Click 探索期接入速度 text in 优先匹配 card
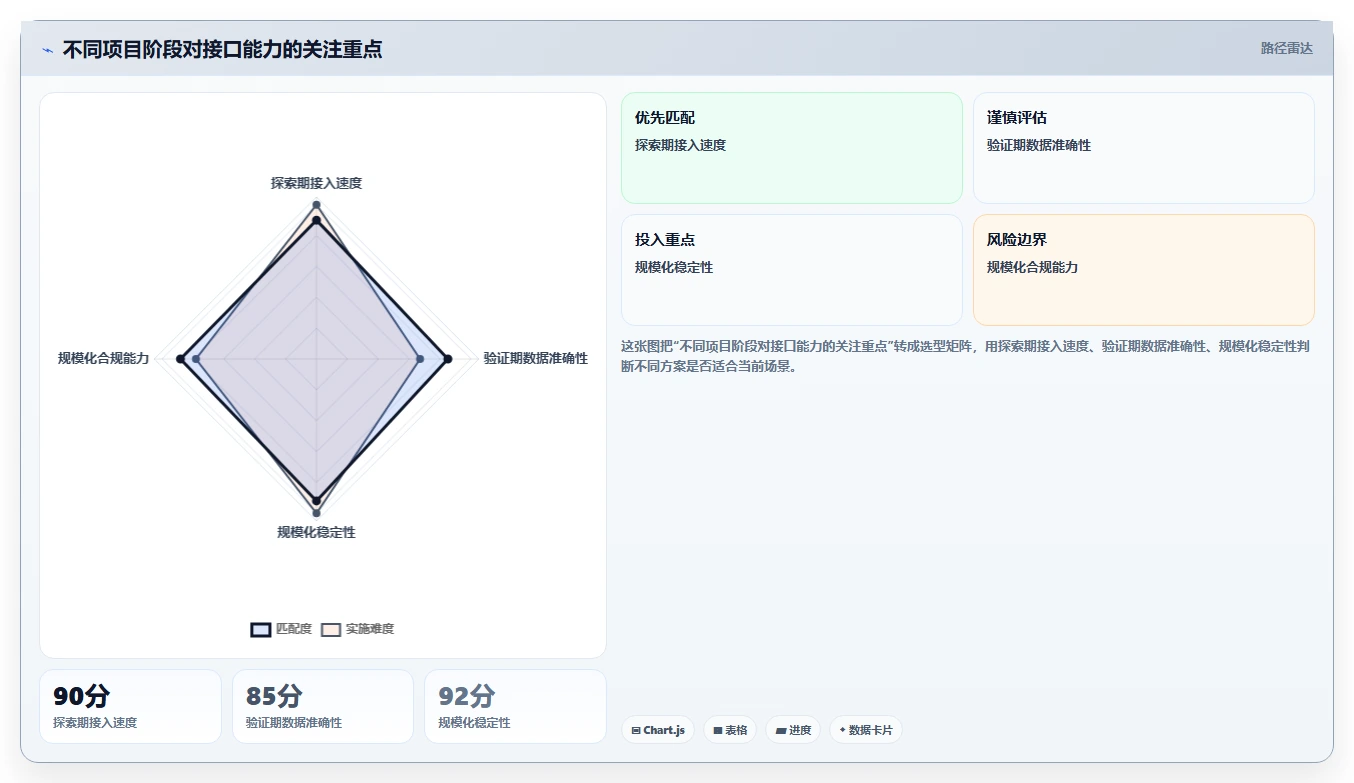1354x783 pixels. pos(680,145)
